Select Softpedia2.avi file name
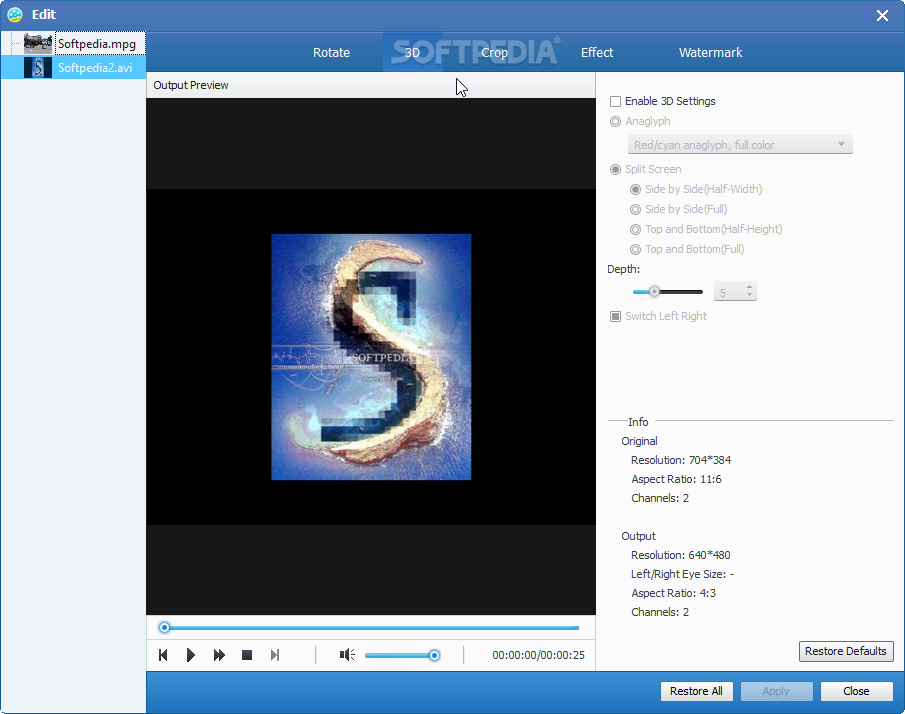Image resolution: width=905 pixels, height=714 pixels. point(95,68)
